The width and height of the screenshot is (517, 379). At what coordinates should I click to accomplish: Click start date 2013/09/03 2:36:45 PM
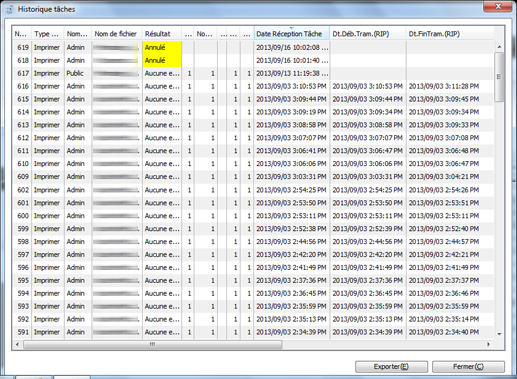click(367, 293)
